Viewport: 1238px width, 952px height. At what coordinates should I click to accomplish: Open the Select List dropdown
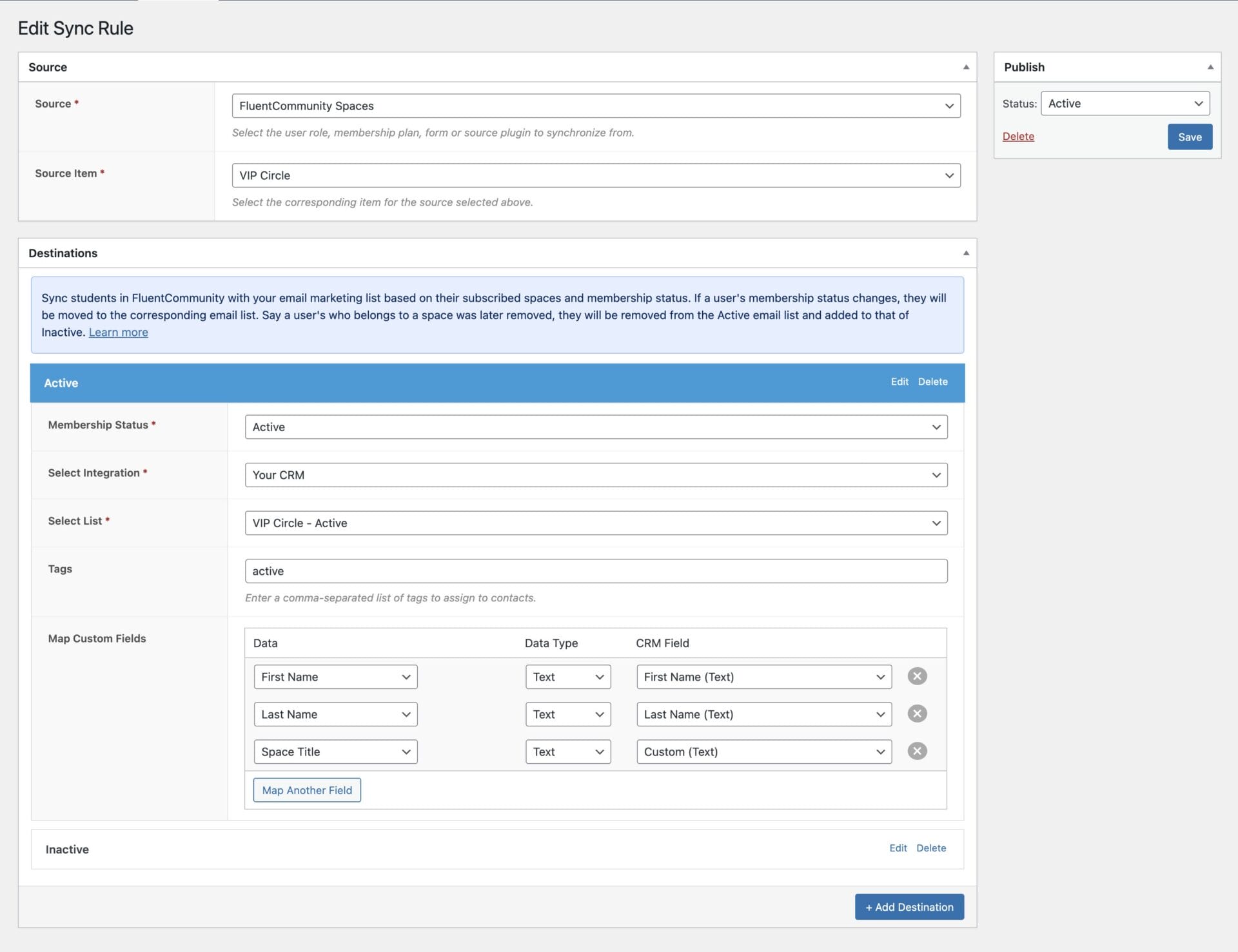(596, 523)
